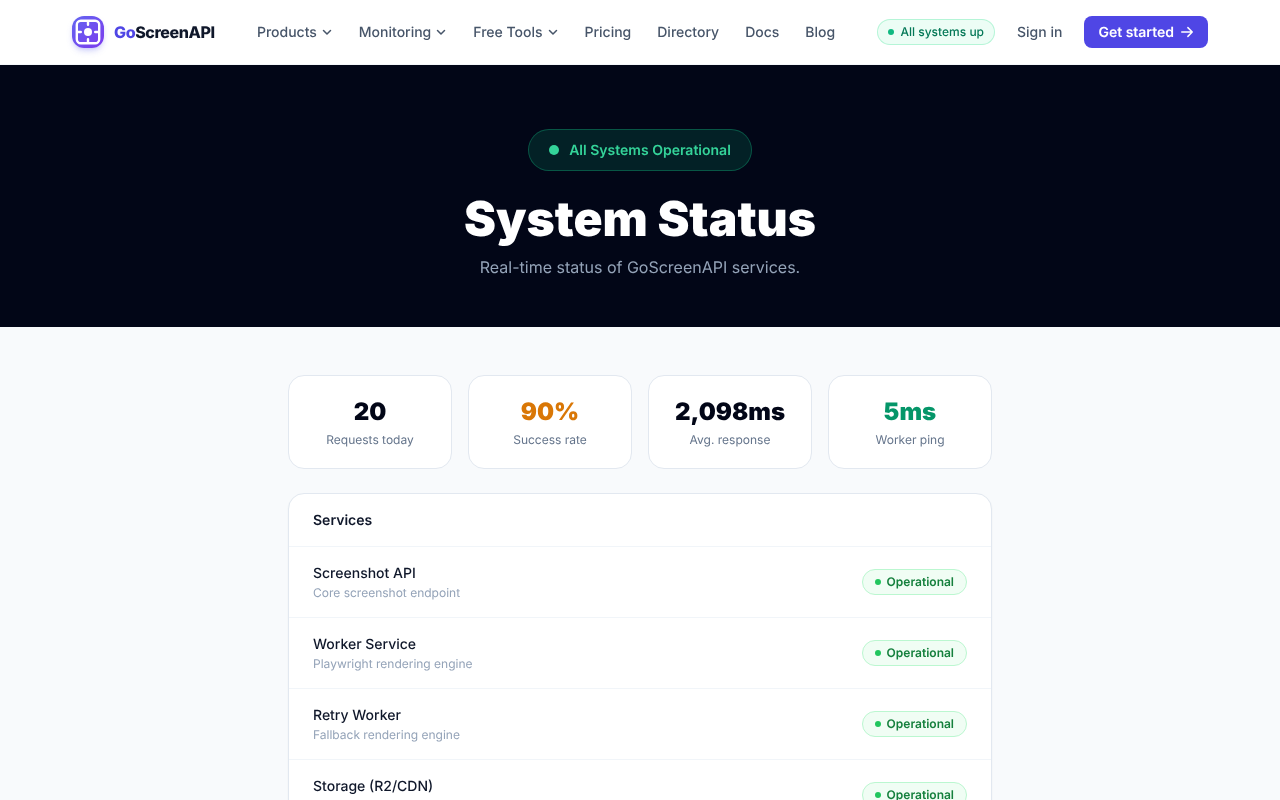Screen dimensions: 1280x800
Task: Click Playwright rendering engine description
Action: pyautogui.click(x=393, y=664)
